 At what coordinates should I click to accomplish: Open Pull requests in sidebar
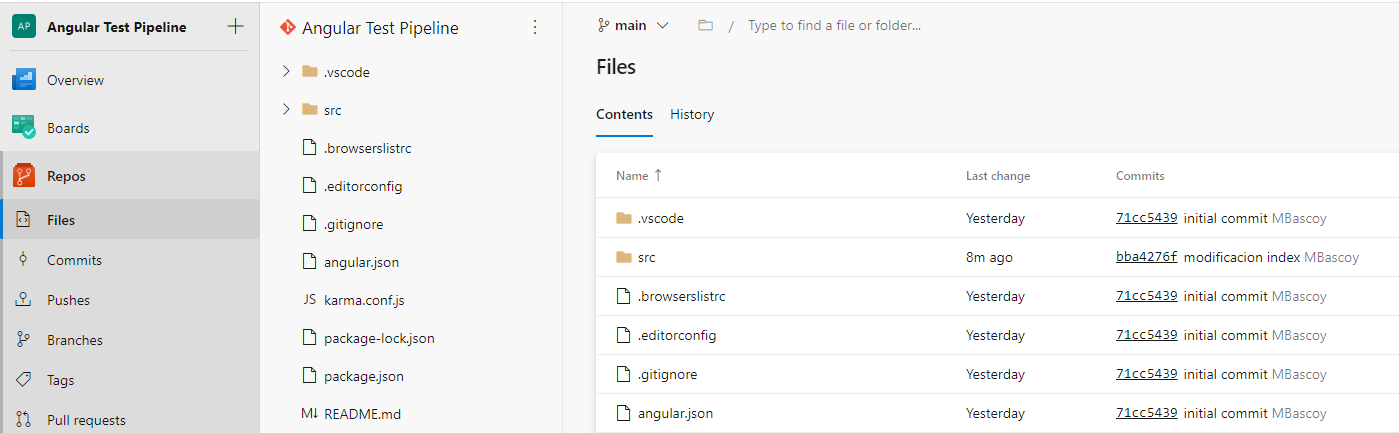coord(86,420)
